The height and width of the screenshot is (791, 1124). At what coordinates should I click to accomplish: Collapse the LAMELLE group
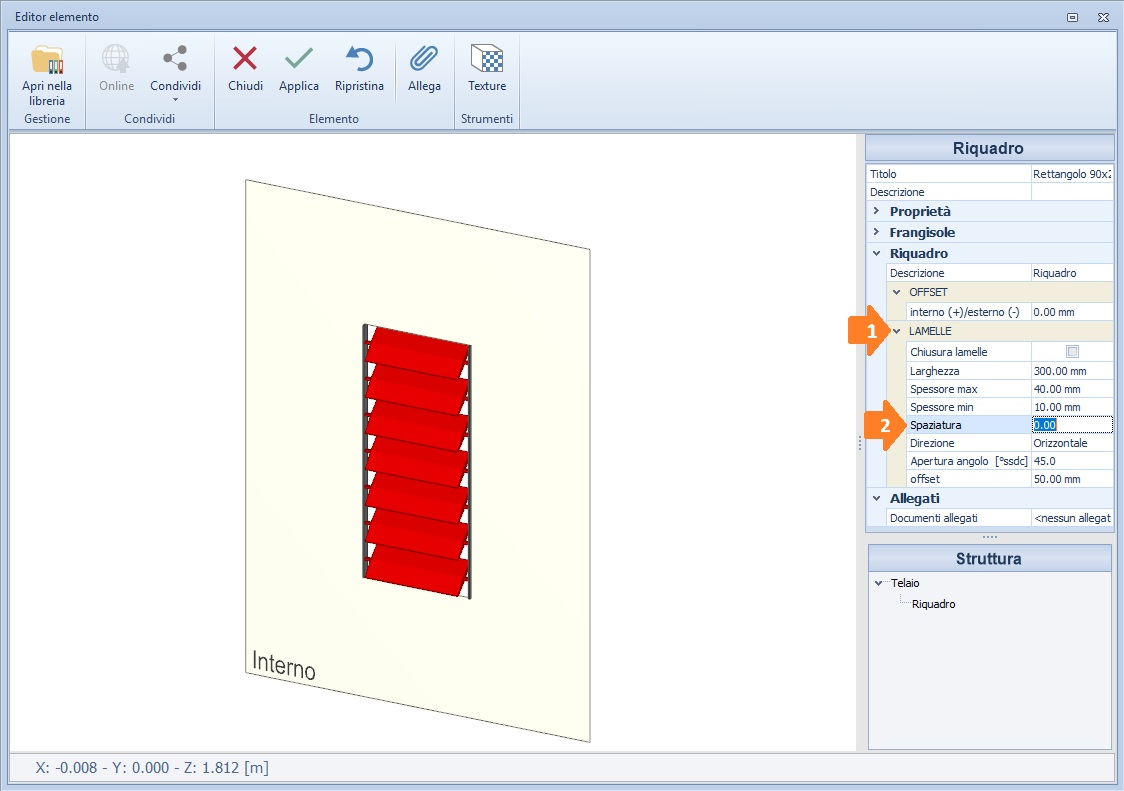click(x=897, y=331)
